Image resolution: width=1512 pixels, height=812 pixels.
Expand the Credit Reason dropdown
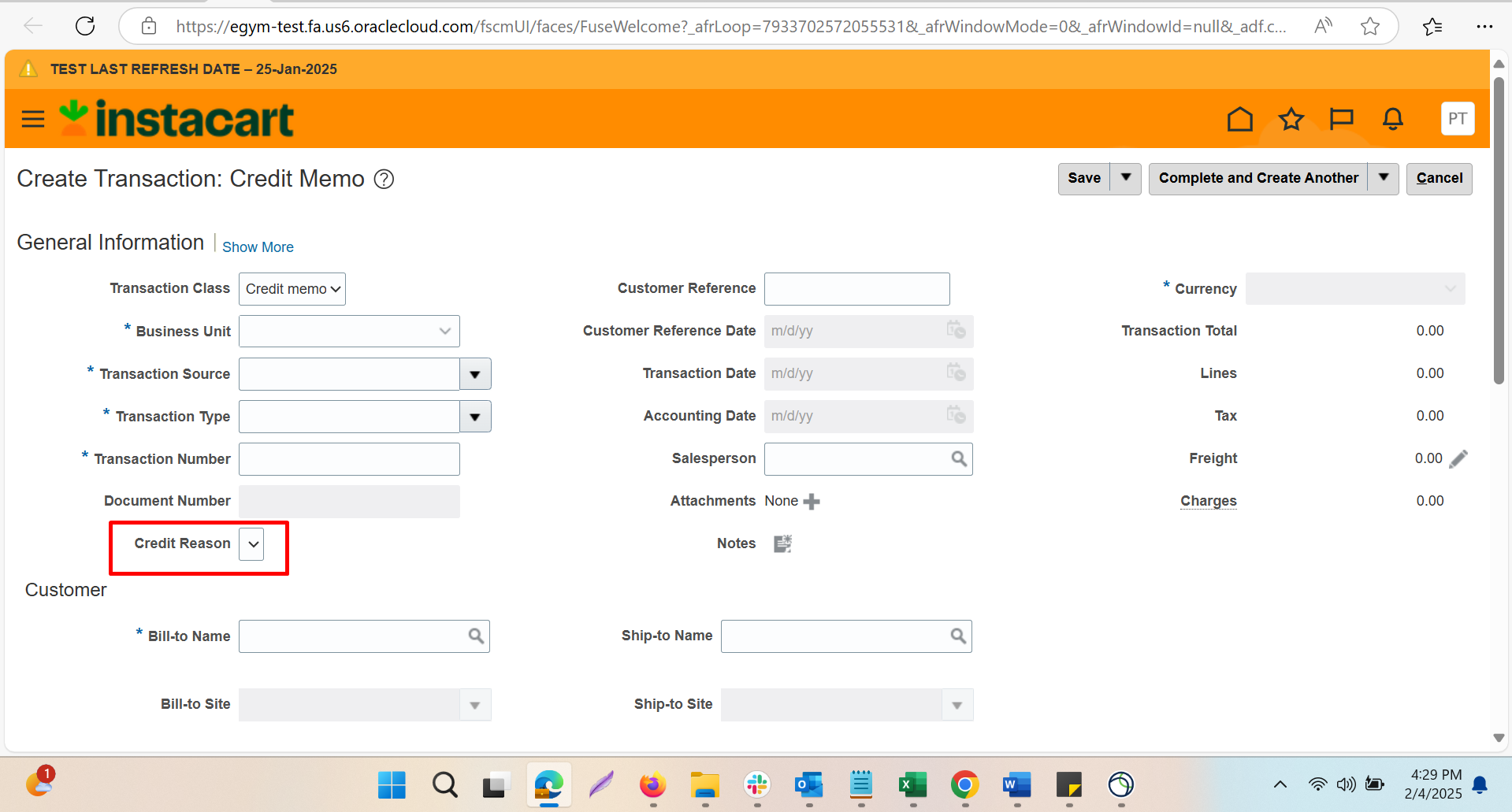point(252,543)
